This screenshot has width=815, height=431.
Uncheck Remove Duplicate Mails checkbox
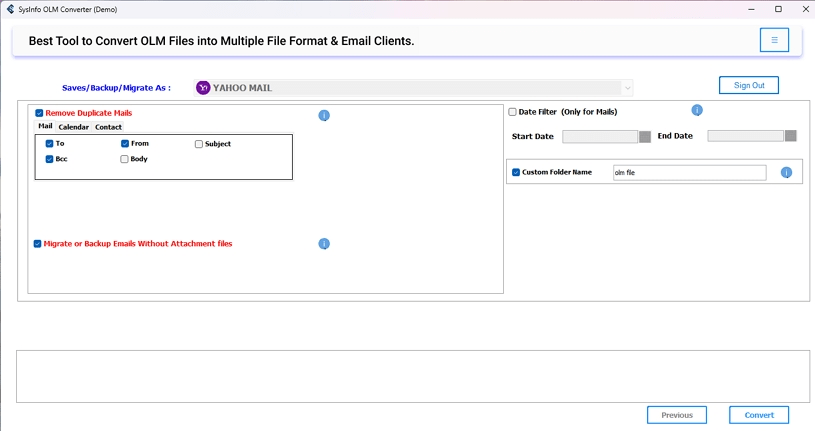click(39, 113)
